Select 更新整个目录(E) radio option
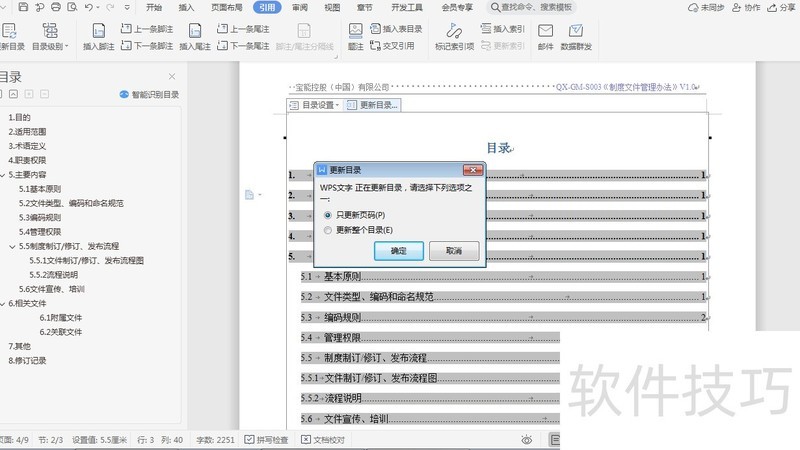800x450 pixels. click(358, 230)
